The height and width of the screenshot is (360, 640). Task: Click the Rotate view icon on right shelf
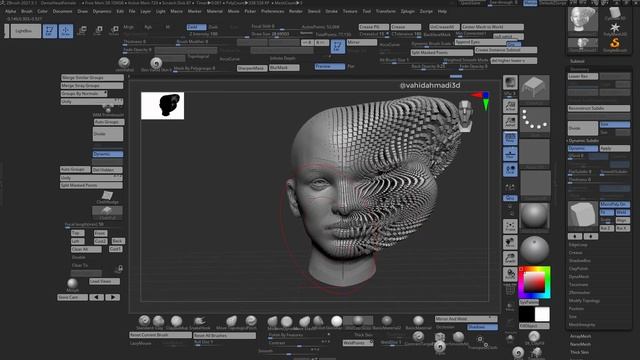(510, 274)
